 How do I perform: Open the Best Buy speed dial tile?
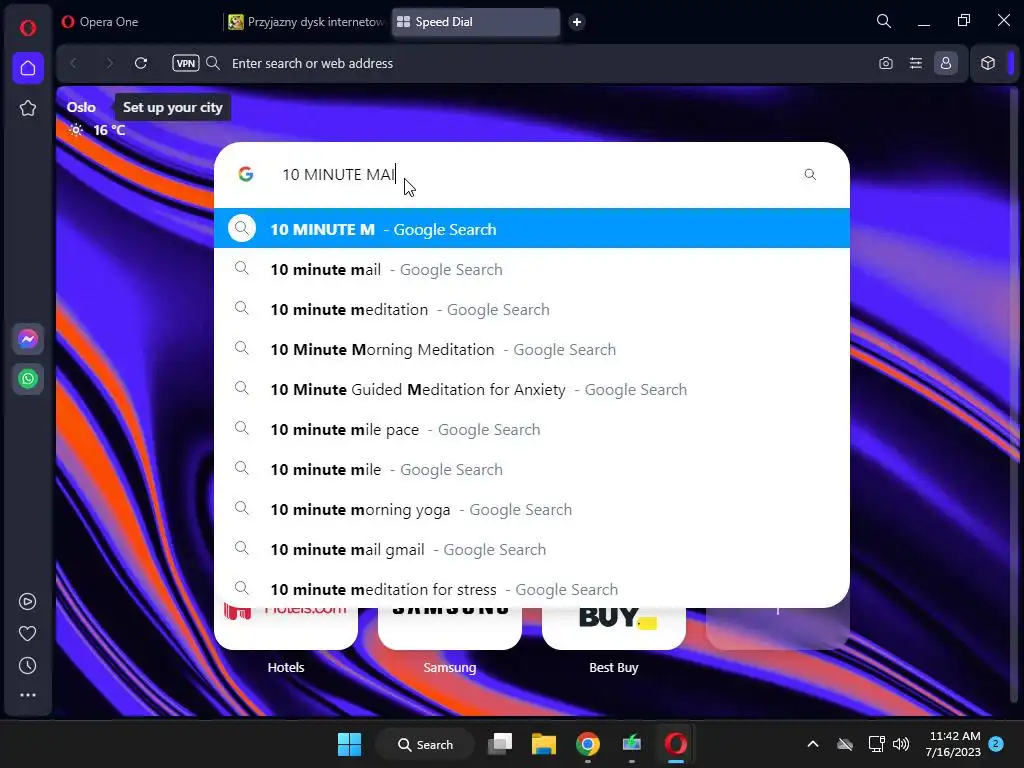614,628
